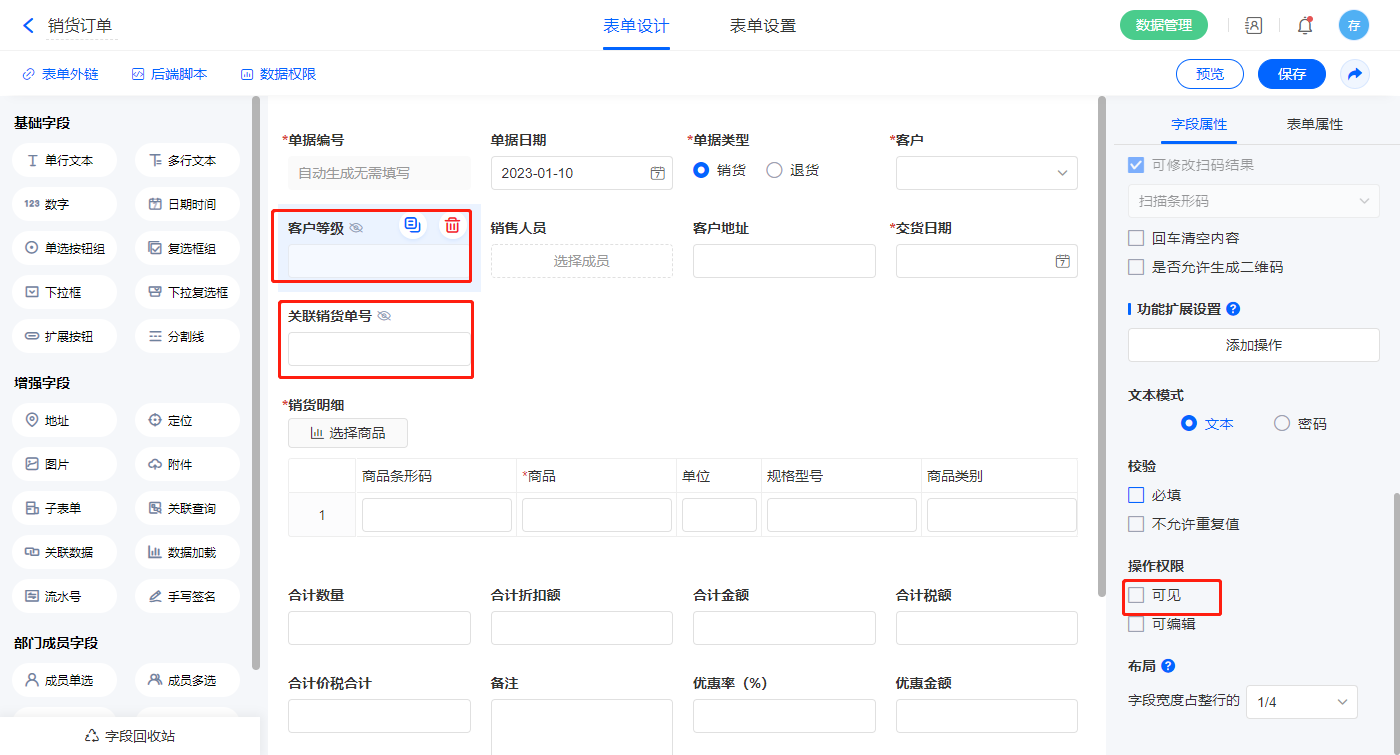Click the help icon next to 布局
The height and width of the screenshot is (755, 1400).
click(x=1168, y=666)
